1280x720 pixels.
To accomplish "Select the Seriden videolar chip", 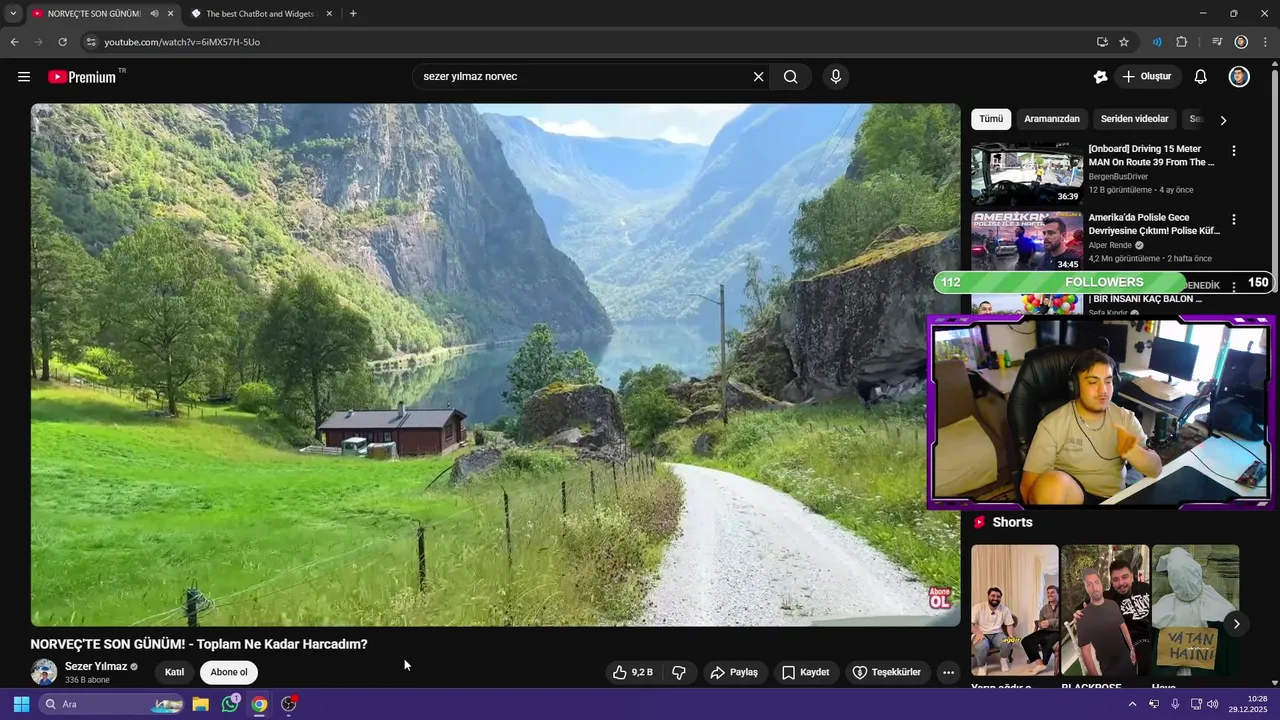I will pos(1135,119).
